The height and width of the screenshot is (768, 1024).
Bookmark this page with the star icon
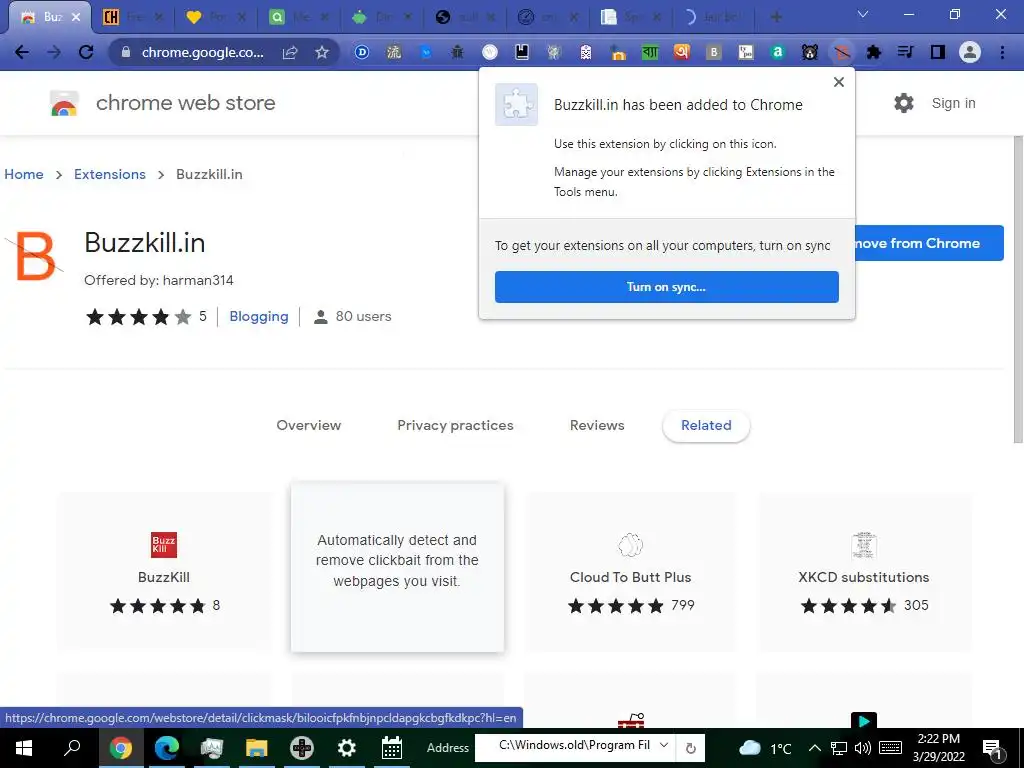(322, 52)
